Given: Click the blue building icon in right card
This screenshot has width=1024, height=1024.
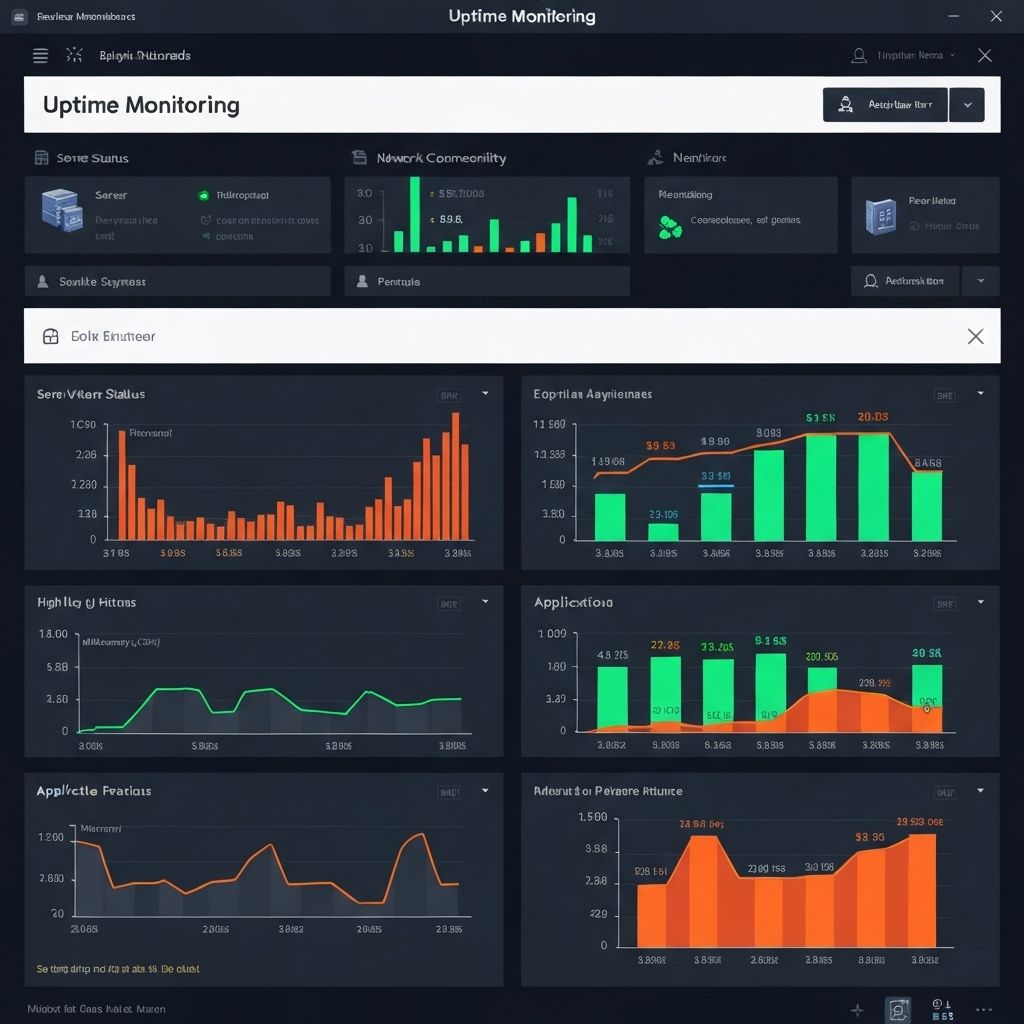Looking at the screenshot, I should [880, 216].
